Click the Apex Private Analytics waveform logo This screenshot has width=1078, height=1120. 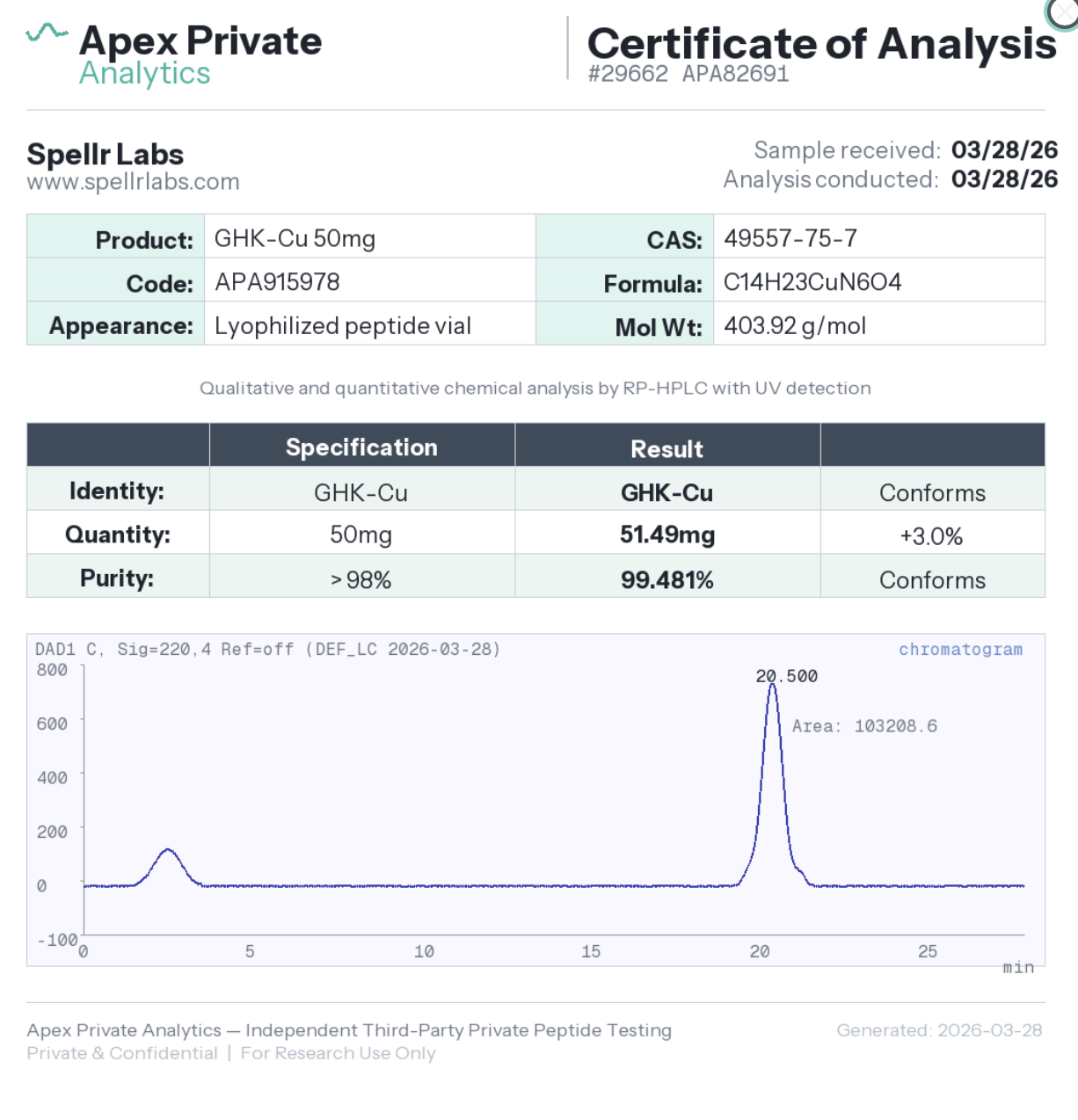tap(47, 33)
